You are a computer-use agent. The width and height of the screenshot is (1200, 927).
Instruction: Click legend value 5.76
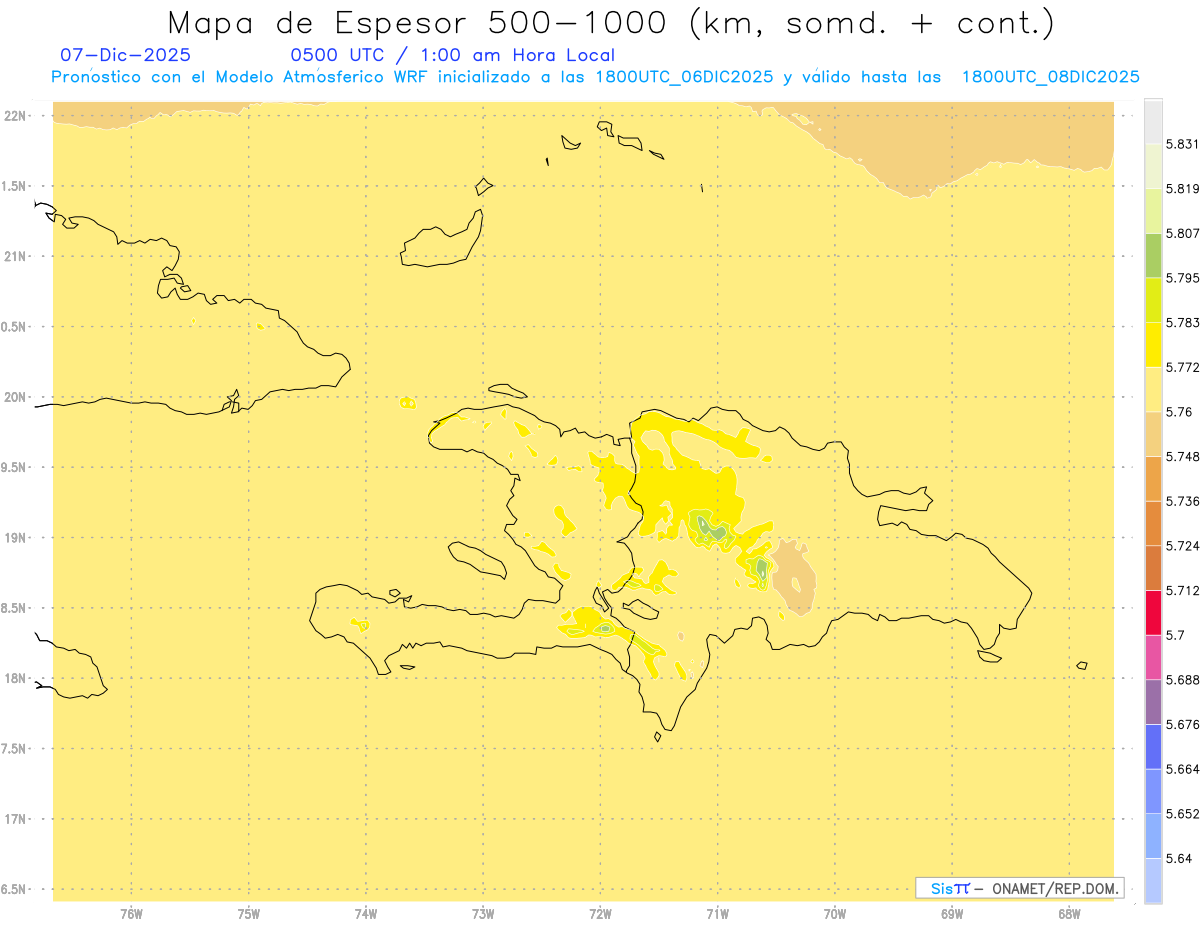click(x=1180, y=412)
